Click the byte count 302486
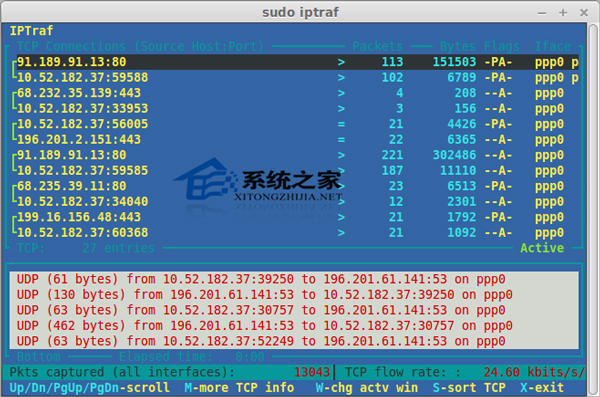 click(x=454, y=155)
